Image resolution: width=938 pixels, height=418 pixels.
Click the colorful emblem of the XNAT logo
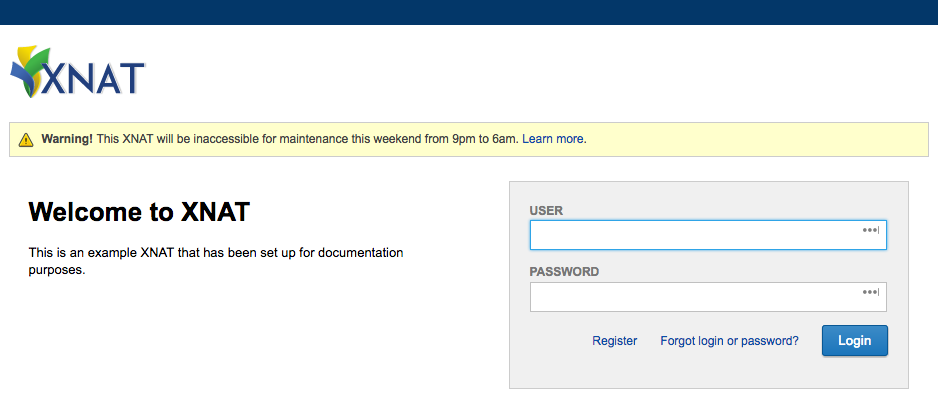pos(28,70)
